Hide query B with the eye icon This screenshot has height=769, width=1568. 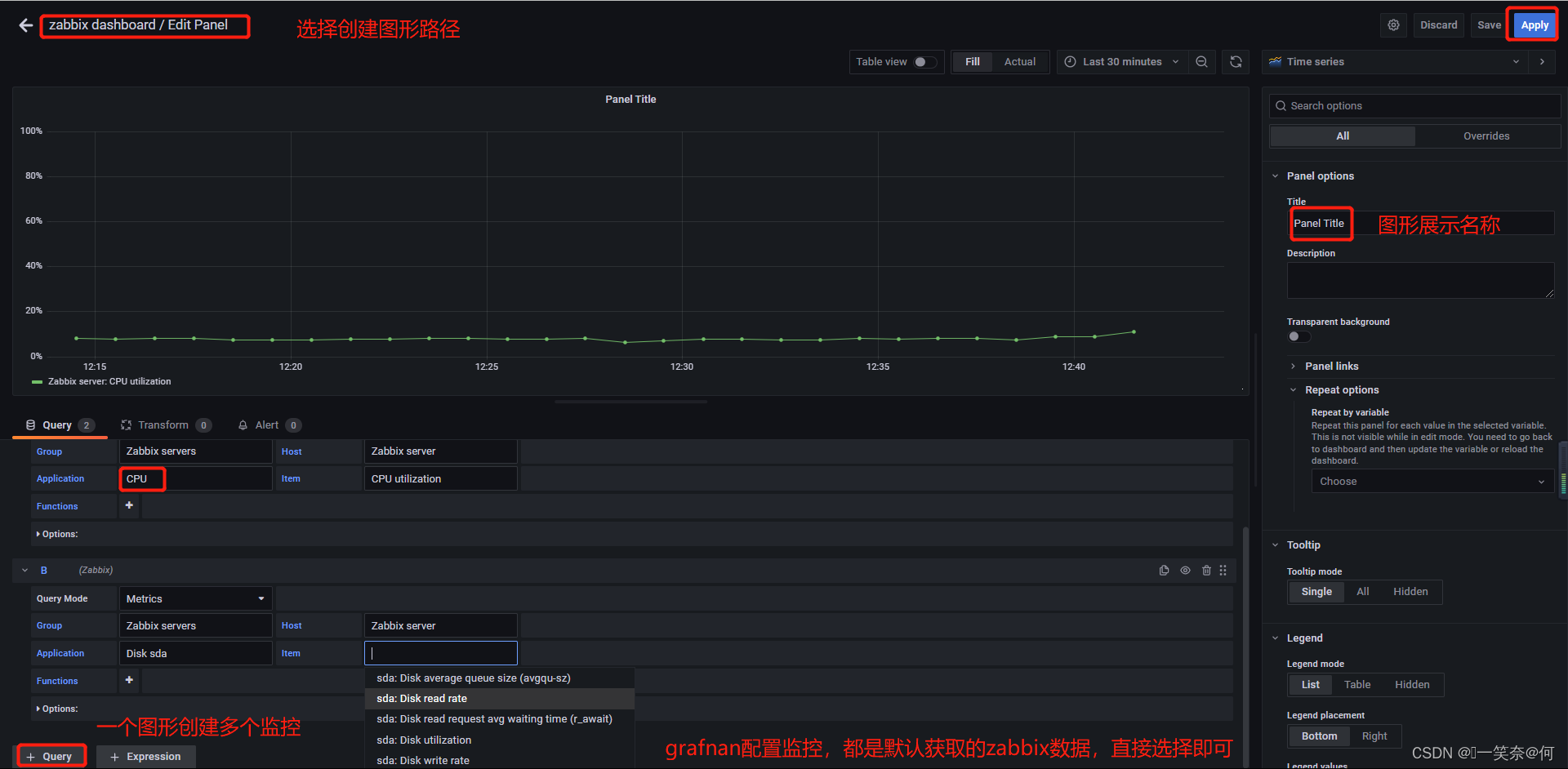tap(1185, 571)
